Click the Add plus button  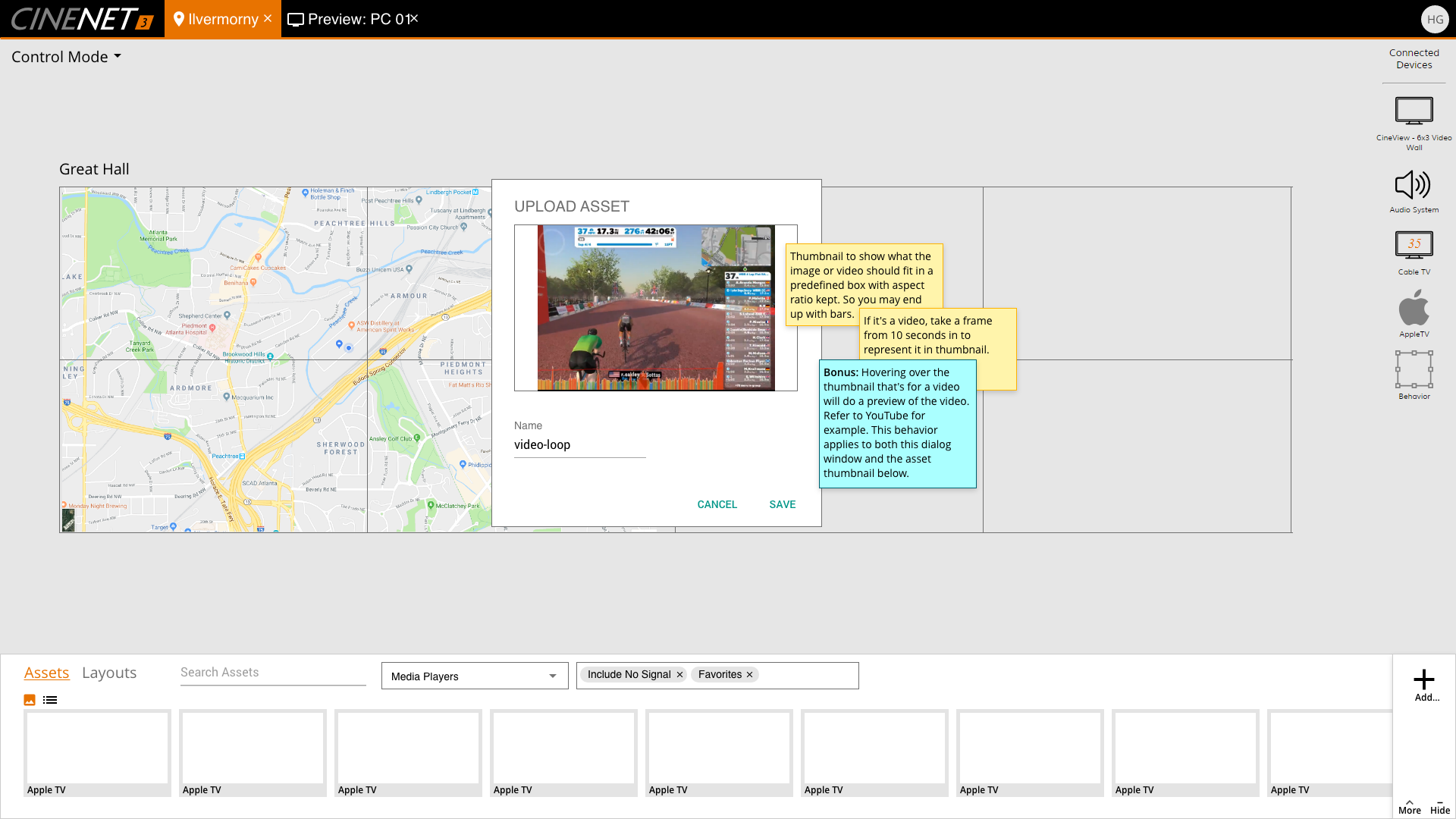click(x=1424, y=685)
